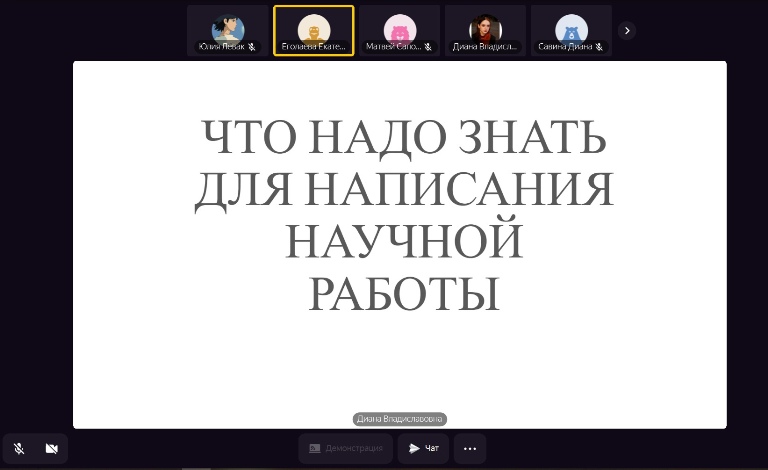Viewport: 768px width, 470px height.
Task: Select Юлия Левак participant tile
Action: pyautogui.click(x=227, y=30)
